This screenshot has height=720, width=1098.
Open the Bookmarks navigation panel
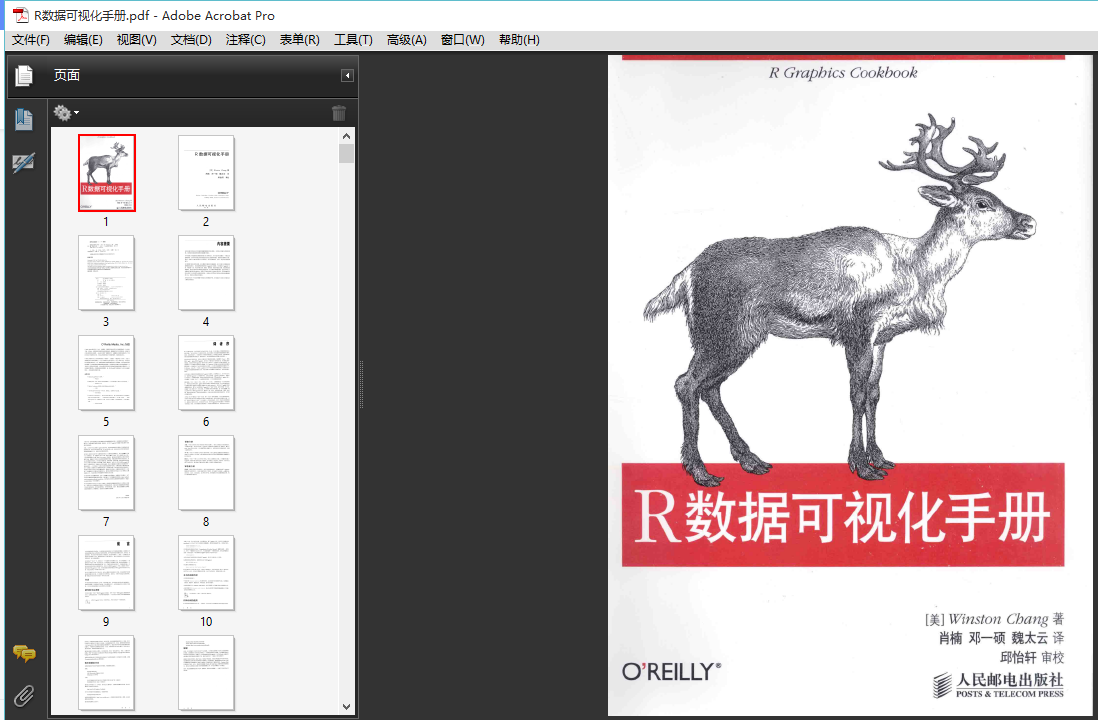24,120
